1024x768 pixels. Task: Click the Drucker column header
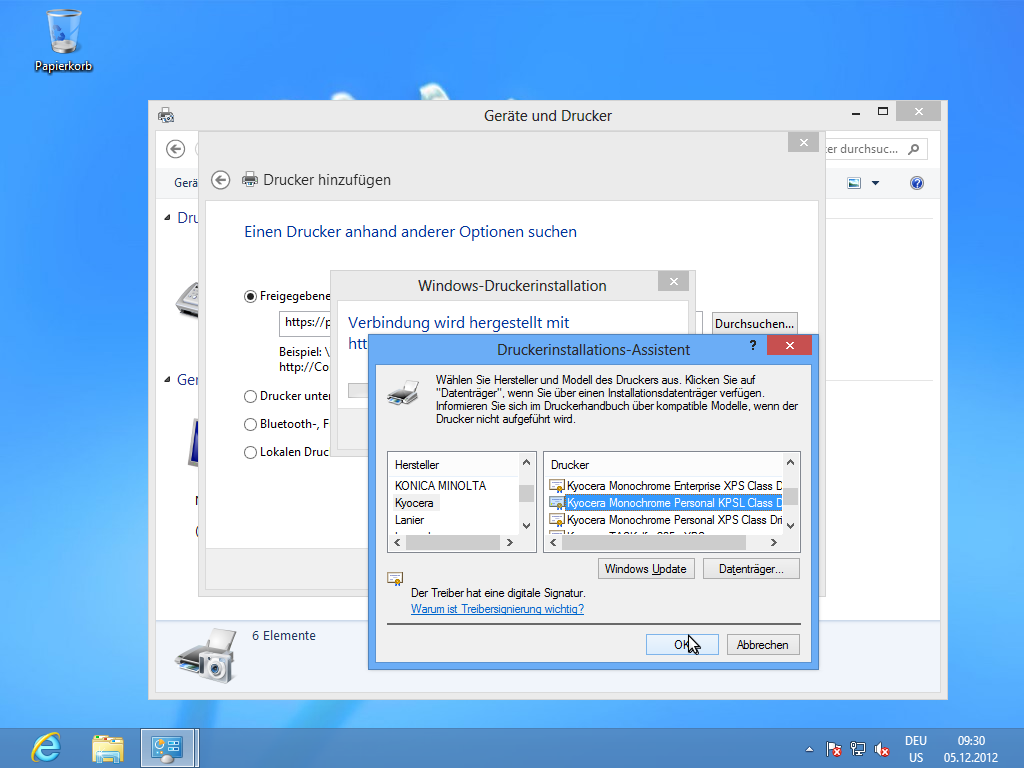pos(664,465)
